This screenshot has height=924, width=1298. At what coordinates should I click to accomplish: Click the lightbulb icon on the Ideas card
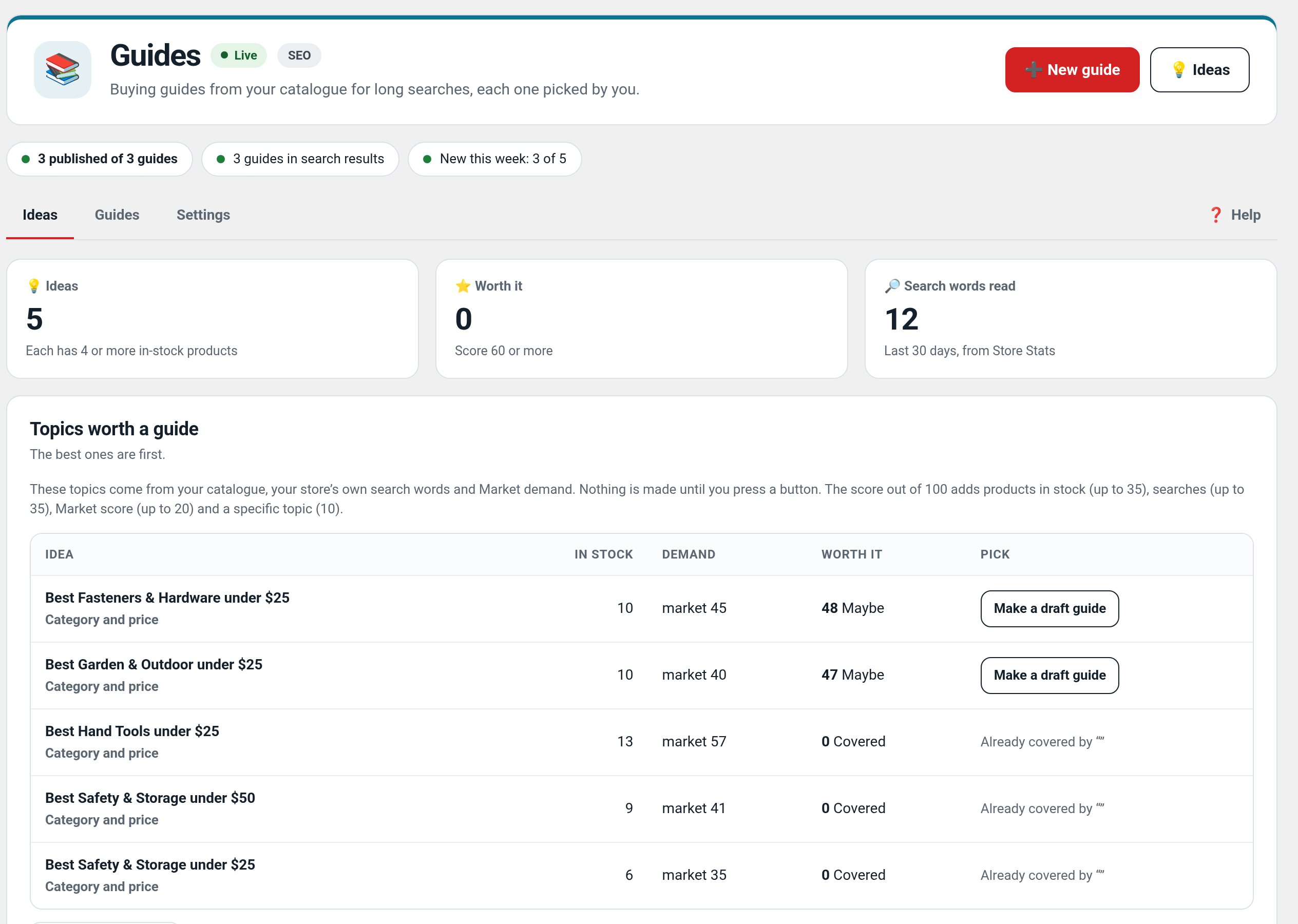coord(33,285)
